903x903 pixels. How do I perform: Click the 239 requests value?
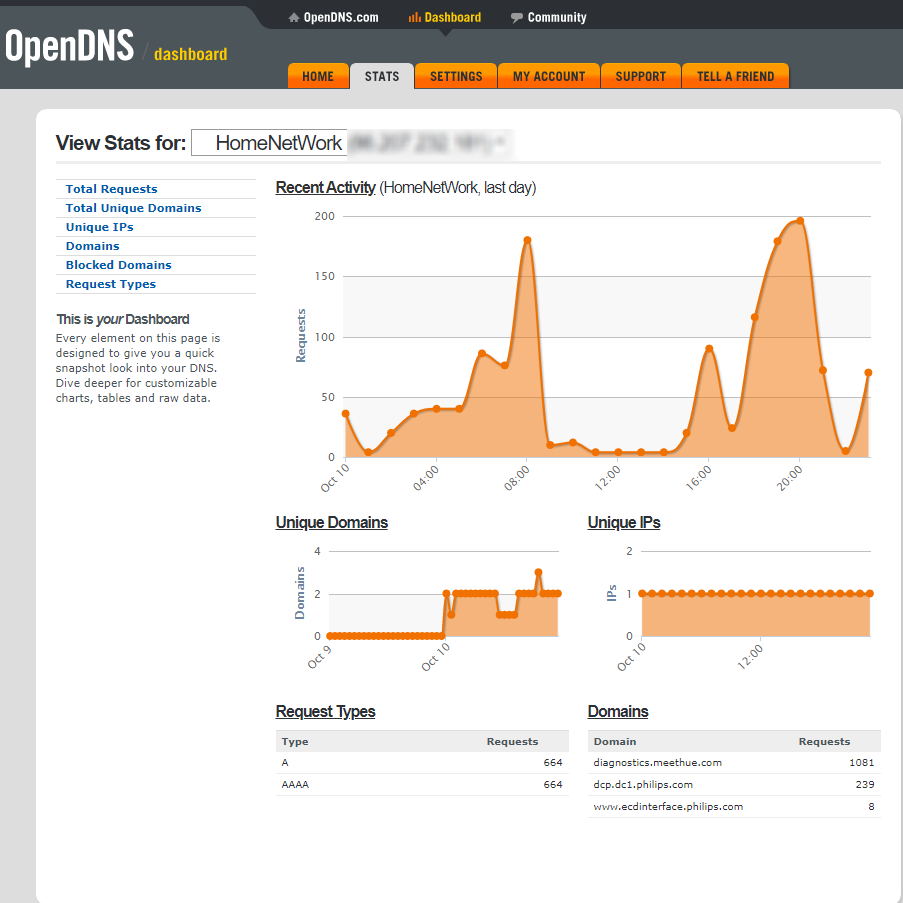pyautogui.click(x=865, y=784)
